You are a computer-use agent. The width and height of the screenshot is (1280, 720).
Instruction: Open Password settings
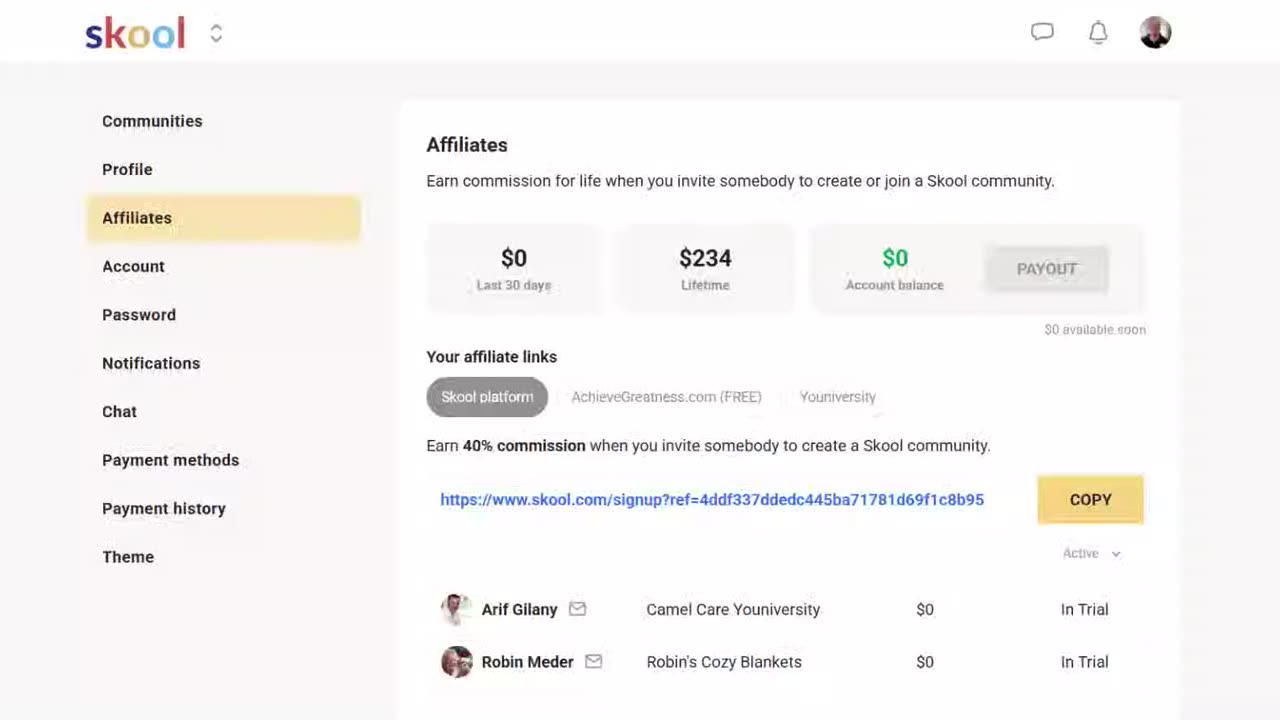coord(139,315)
